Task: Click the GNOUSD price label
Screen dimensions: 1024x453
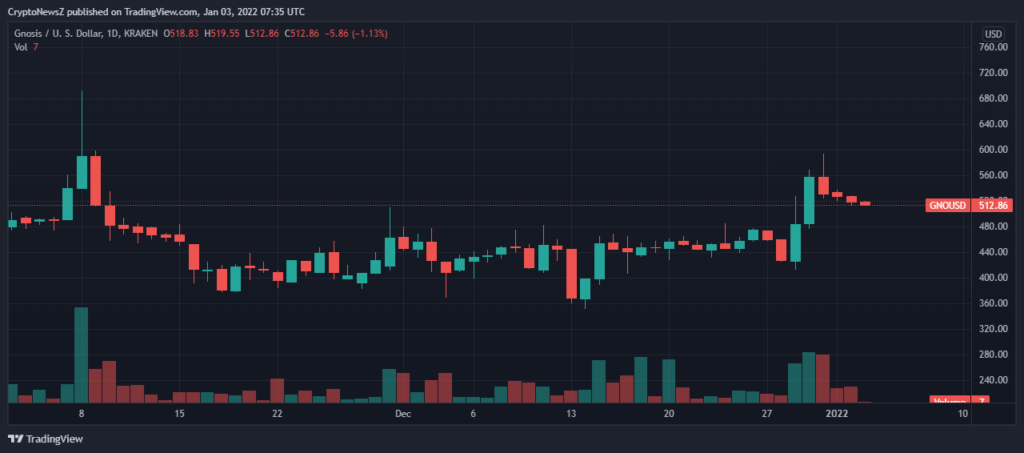Action: tap(948, 206)
